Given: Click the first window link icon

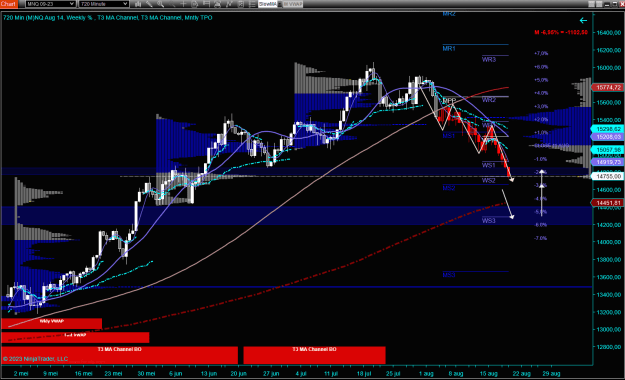Looking at the screenshot, I should (x=592, y=4).
